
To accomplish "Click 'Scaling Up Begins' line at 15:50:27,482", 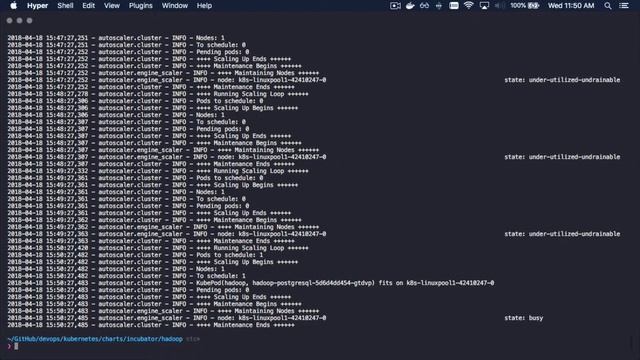I will pyautogui.click(x=153, y=262).
